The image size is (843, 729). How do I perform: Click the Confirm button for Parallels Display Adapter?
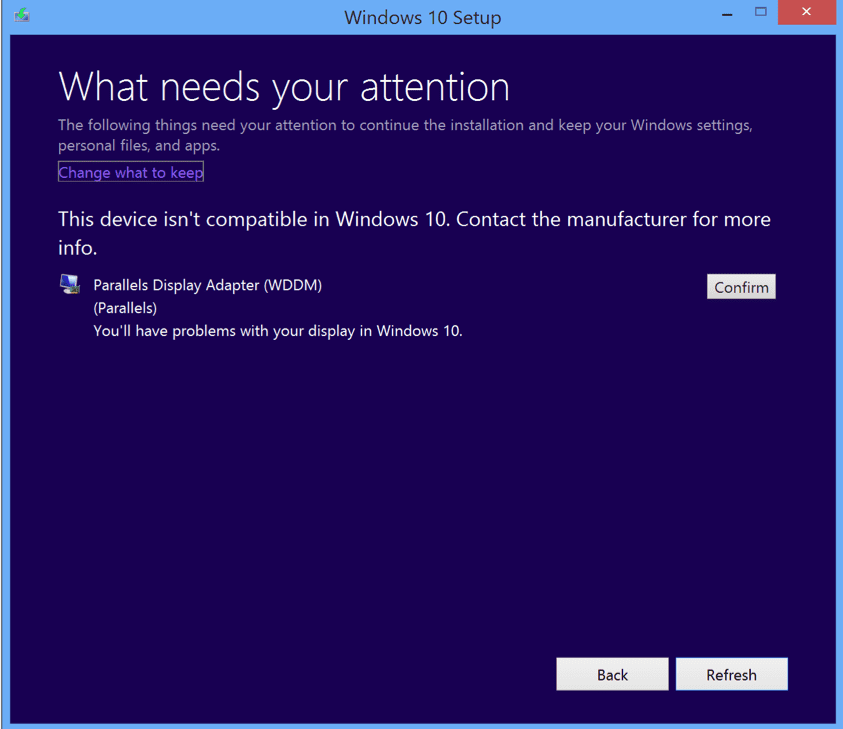(x=741, y=287)
